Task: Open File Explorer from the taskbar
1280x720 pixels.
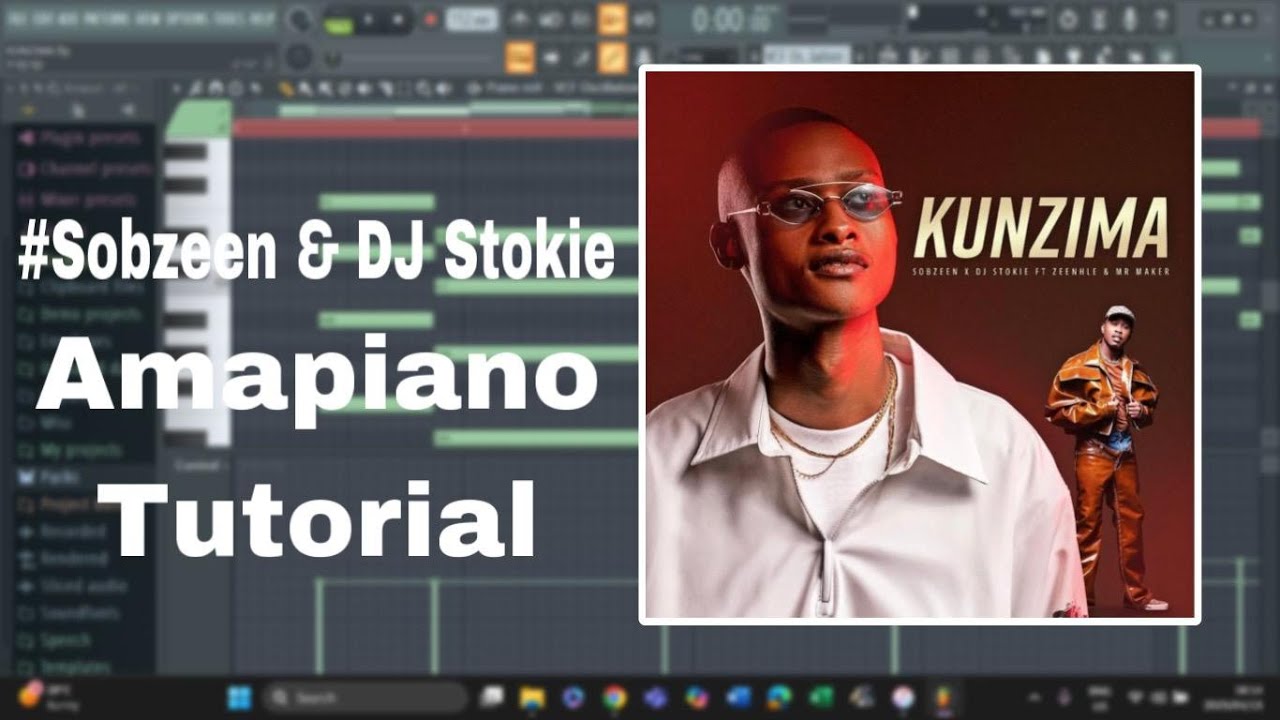Action: click(x=532, y=697)
